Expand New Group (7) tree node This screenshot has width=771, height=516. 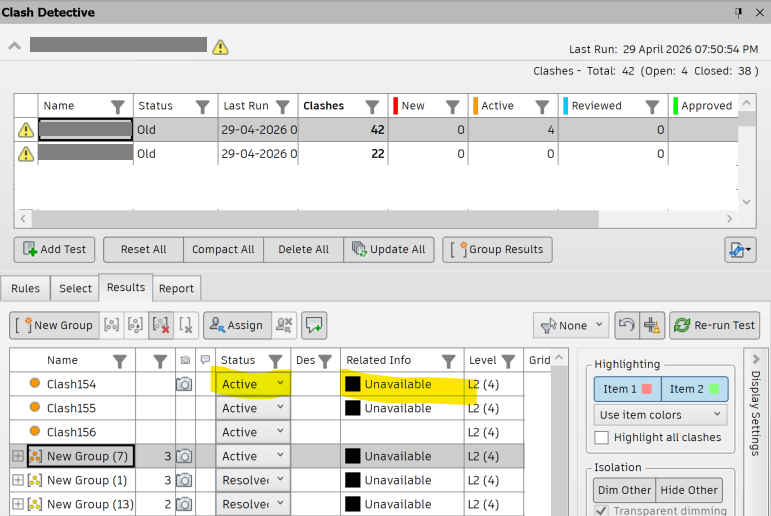(18, 456)
